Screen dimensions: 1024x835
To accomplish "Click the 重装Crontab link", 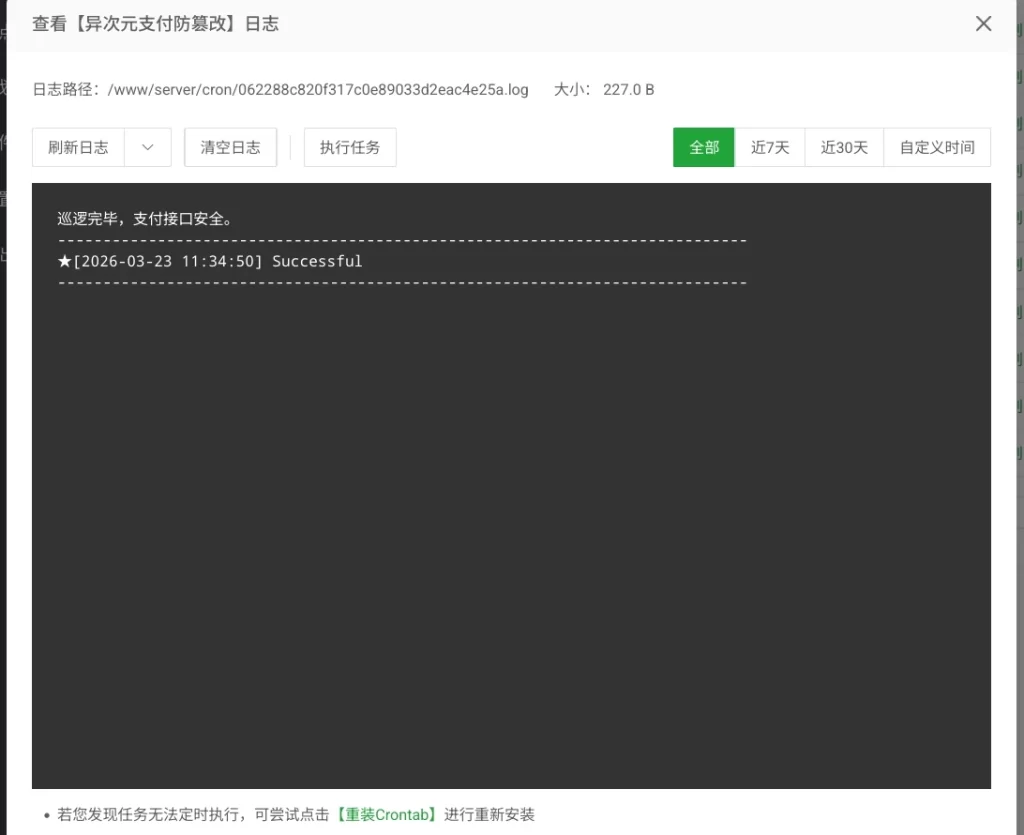I will point(387,815).
